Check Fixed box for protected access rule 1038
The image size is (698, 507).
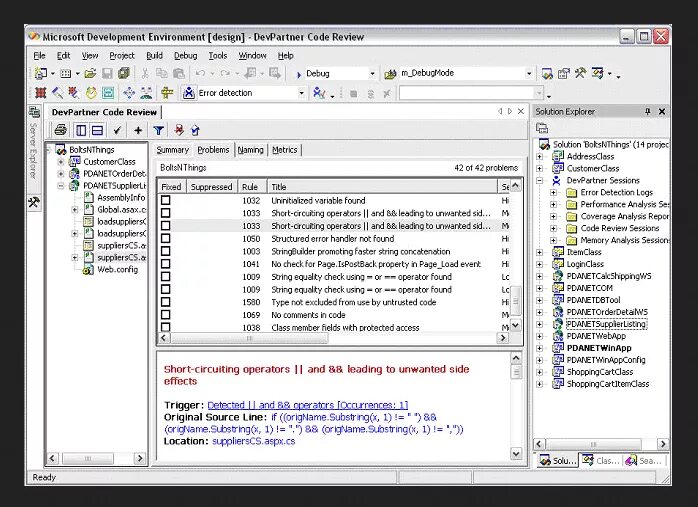coord(166,327)
